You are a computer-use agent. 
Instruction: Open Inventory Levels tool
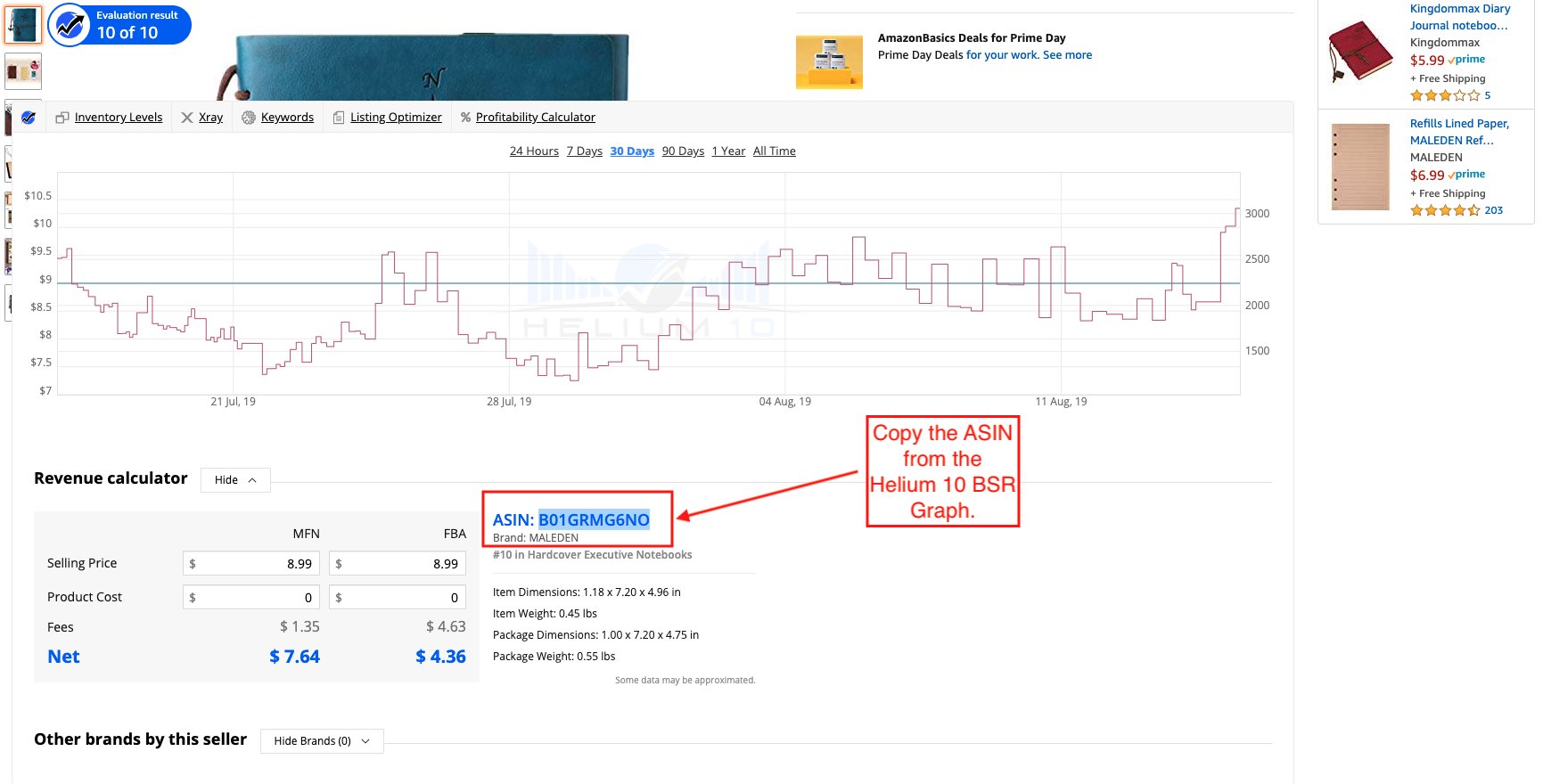pyautogui.click(x=119, y=118)
